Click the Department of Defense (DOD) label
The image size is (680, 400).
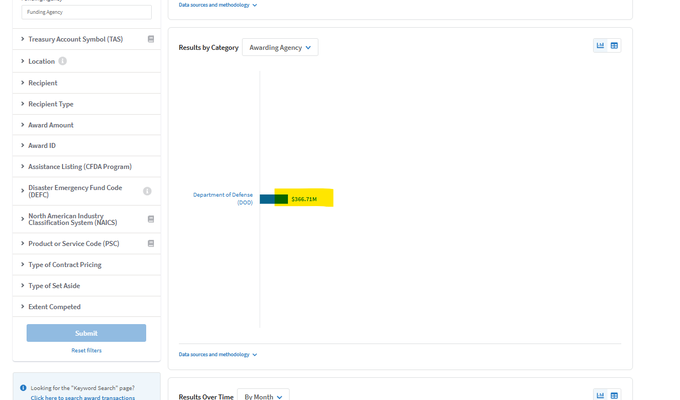pos(223,198)
